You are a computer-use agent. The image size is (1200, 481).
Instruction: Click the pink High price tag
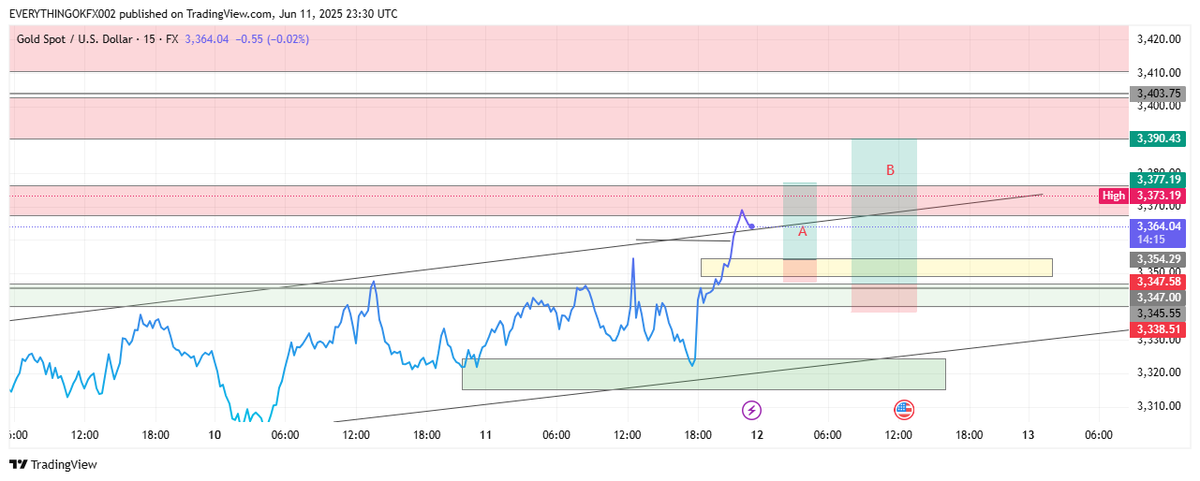(x=1113, y=195)
